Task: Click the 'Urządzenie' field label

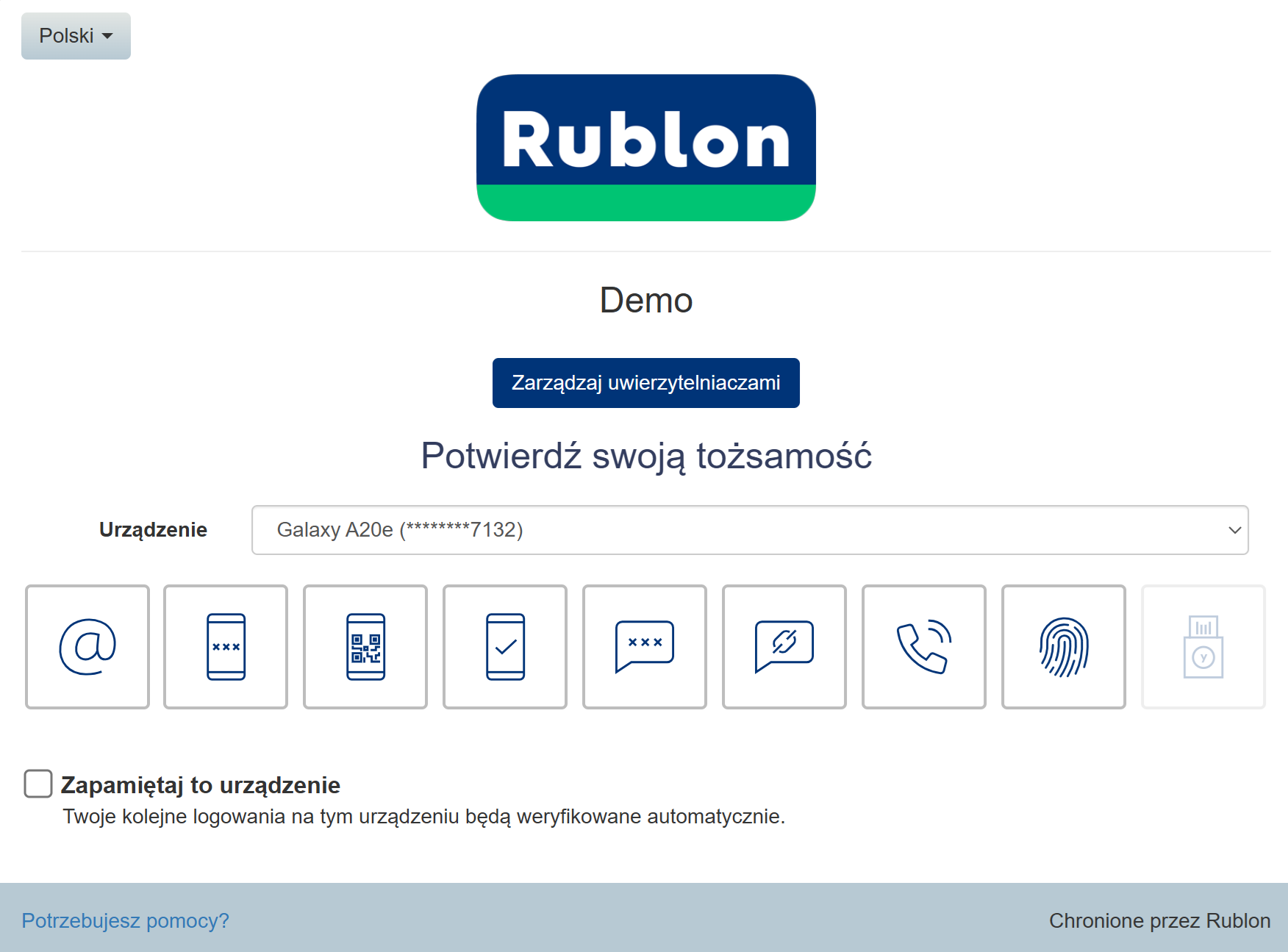Action: [153, 530]
